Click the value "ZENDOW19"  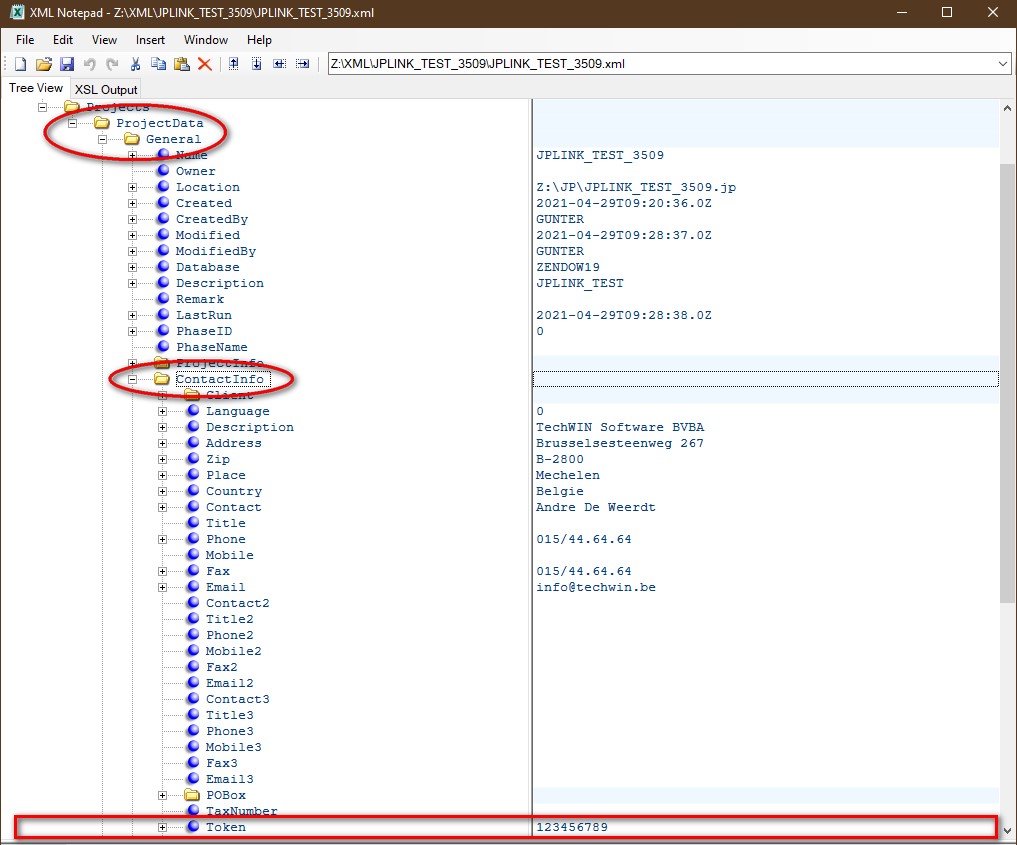[x=568, y=267]
